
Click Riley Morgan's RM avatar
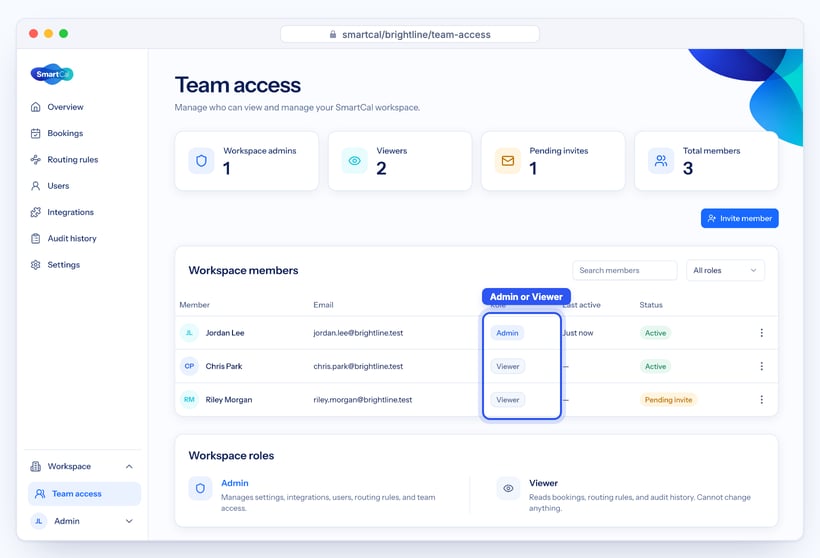coord(189,400)
